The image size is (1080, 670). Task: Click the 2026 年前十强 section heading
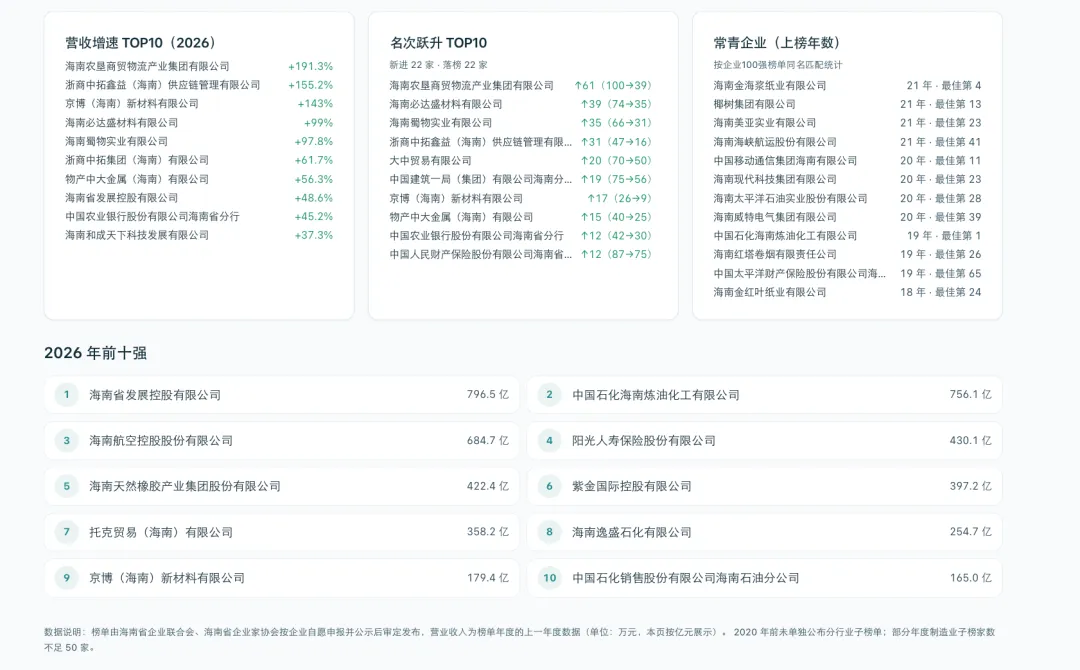(96, 353)
